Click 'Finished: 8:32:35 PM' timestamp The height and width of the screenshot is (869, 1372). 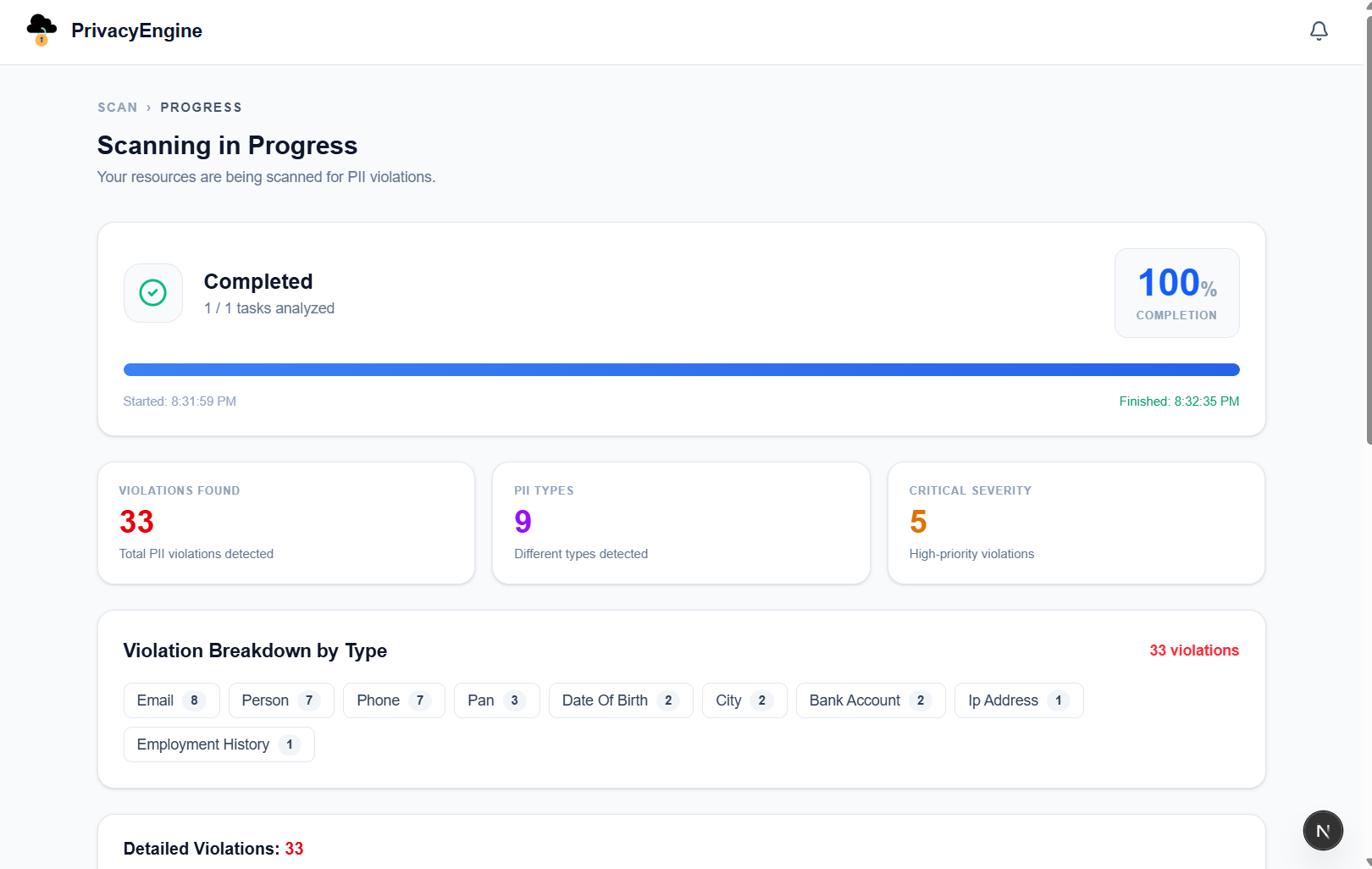click(x=1179, y=401)
